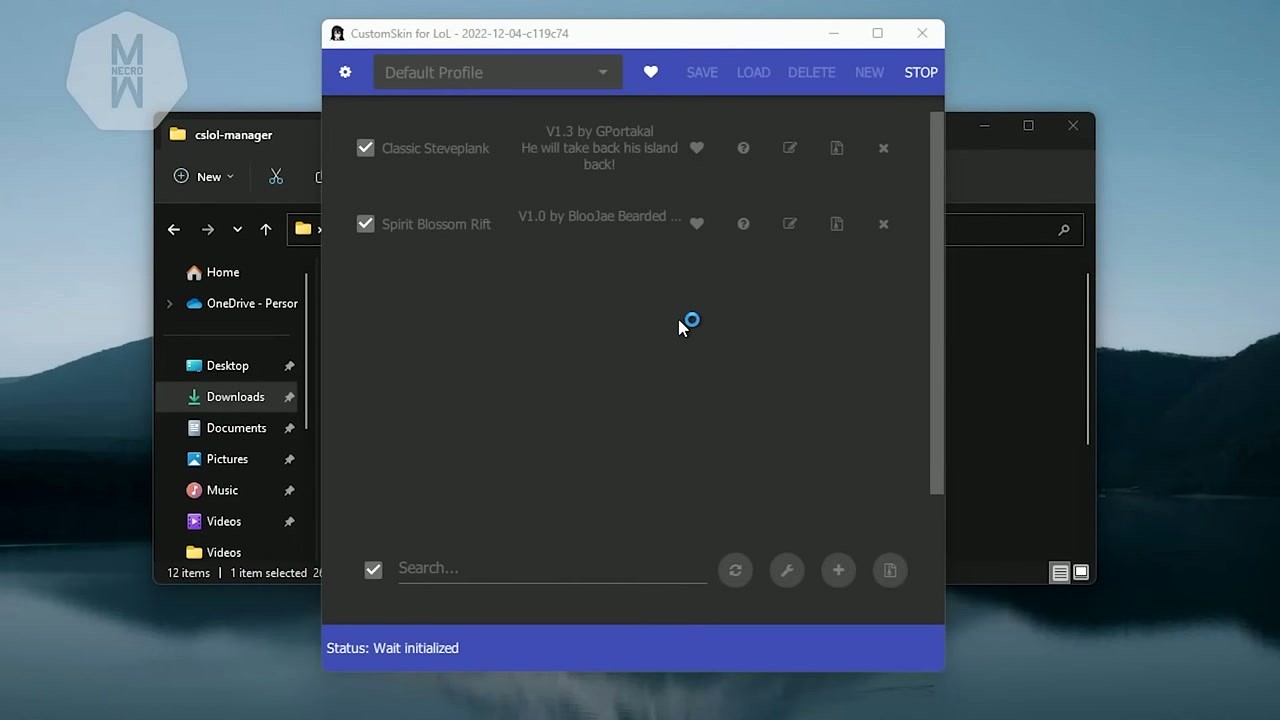This screenshot has height=720, width=1280.
Task: Select Documents in File Explorer sidebar
Action: (x=227, y=428)
